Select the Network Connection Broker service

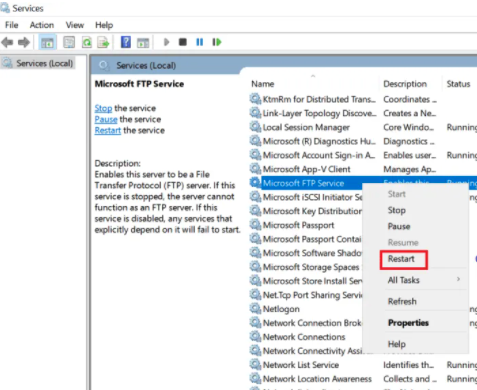(x=312, y=323)
